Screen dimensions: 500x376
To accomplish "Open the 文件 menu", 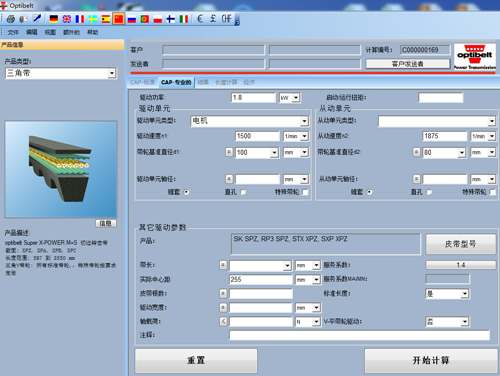I will coord(13,32).
